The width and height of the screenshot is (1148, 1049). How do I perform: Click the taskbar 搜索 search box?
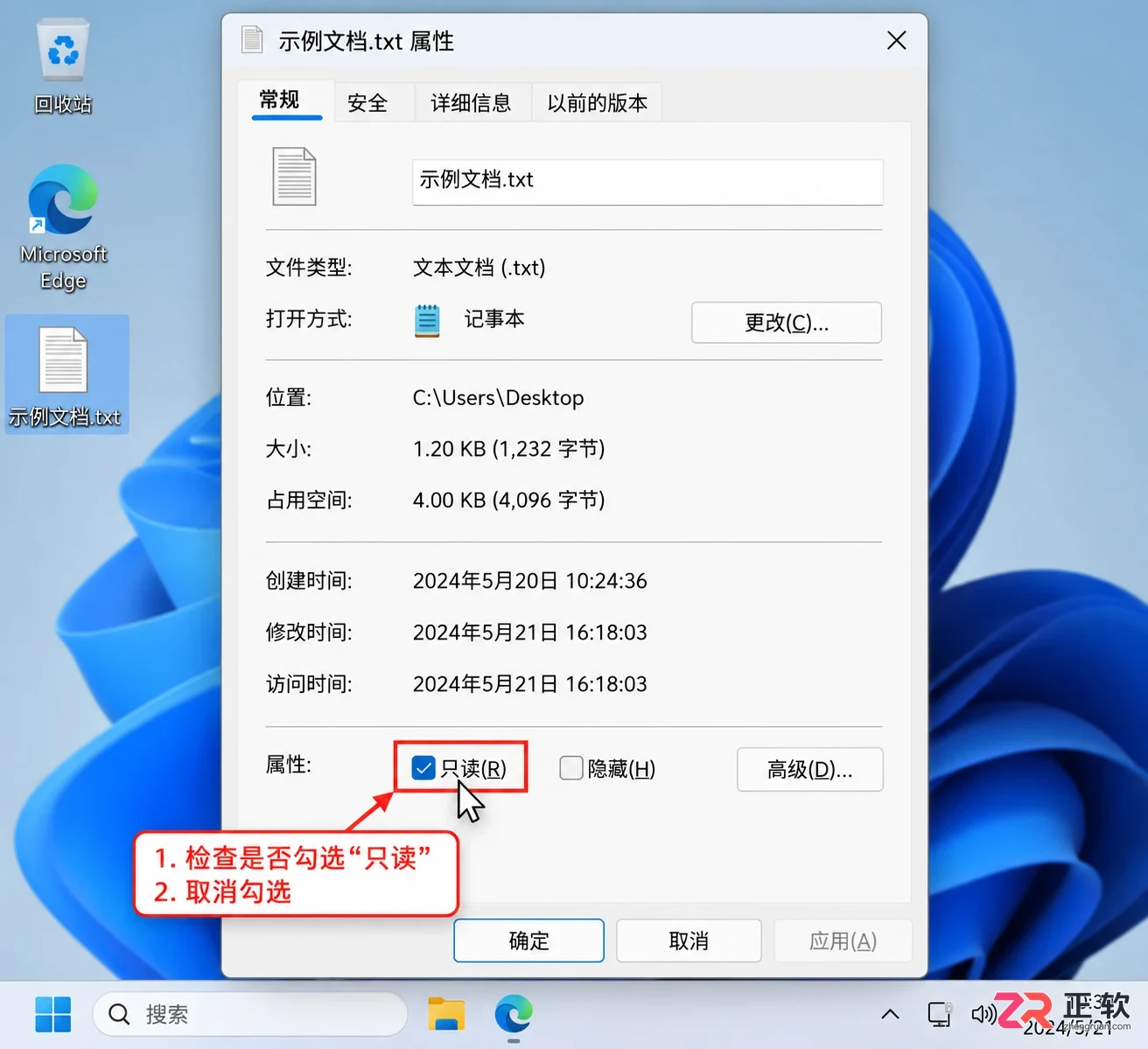250,1014
